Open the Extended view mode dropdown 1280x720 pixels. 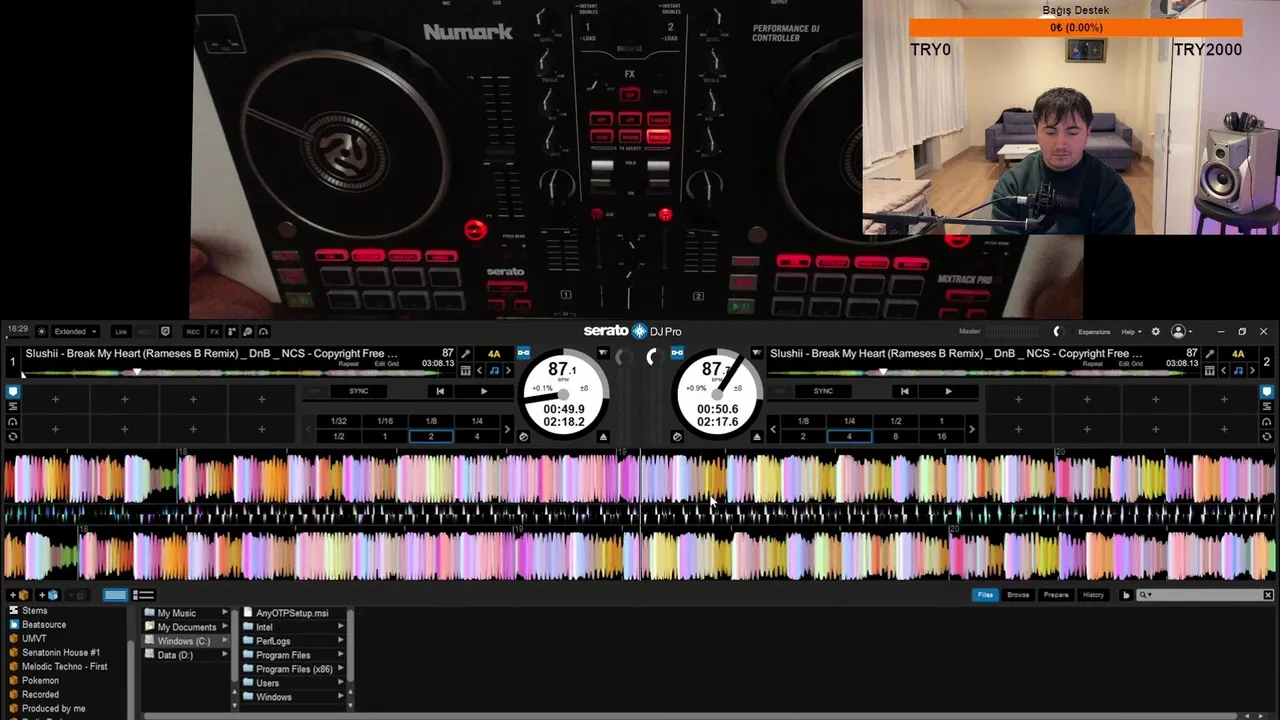(75, 331)
